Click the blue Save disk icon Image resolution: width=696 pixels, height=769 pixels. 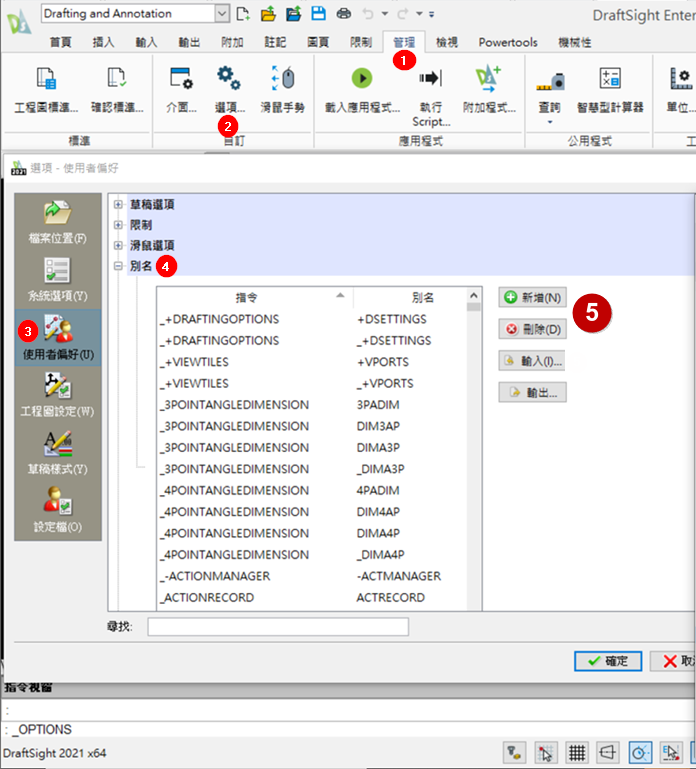click(318, 13)
